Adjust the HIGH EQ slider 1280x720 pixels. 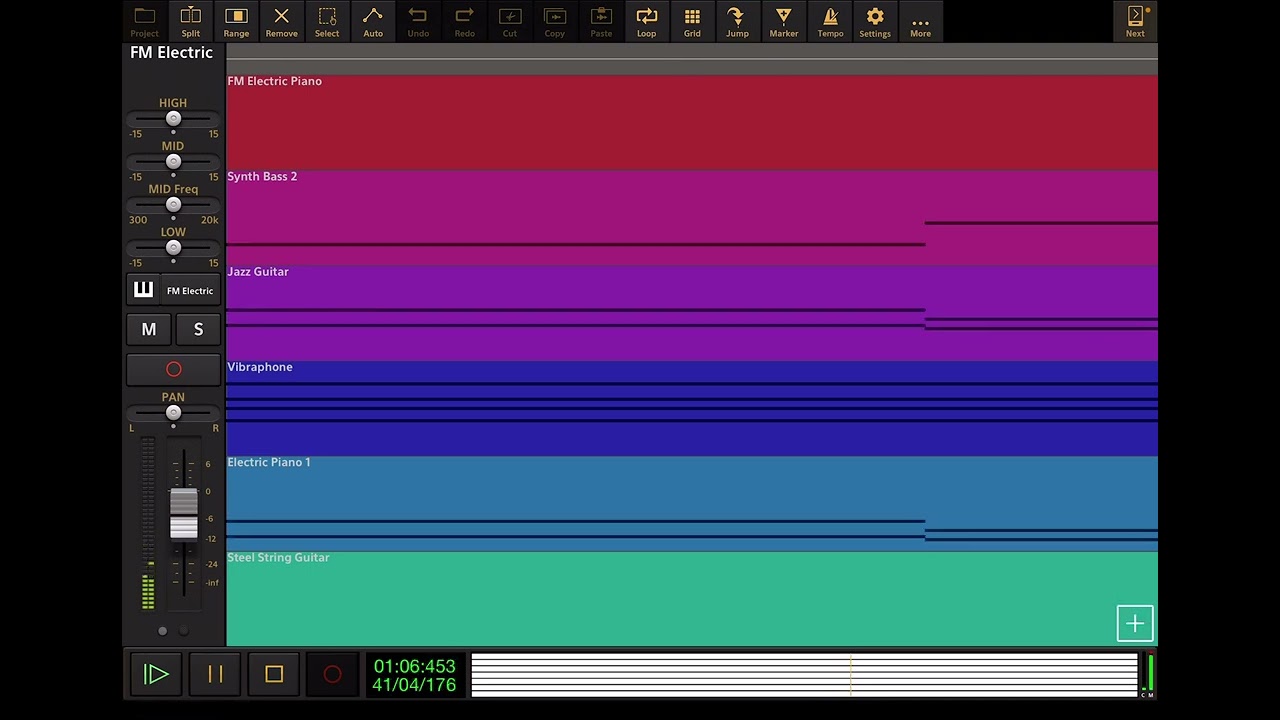pos(173,119)
